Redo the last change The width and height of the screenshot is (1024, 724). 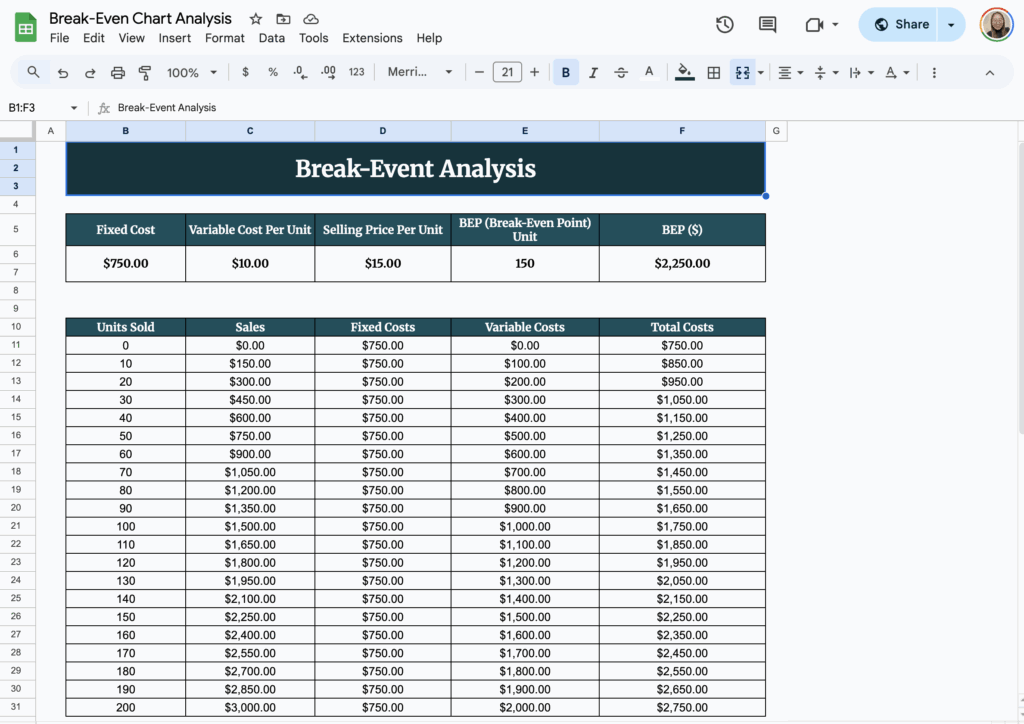pyautogui.click(x=88, y=72)
